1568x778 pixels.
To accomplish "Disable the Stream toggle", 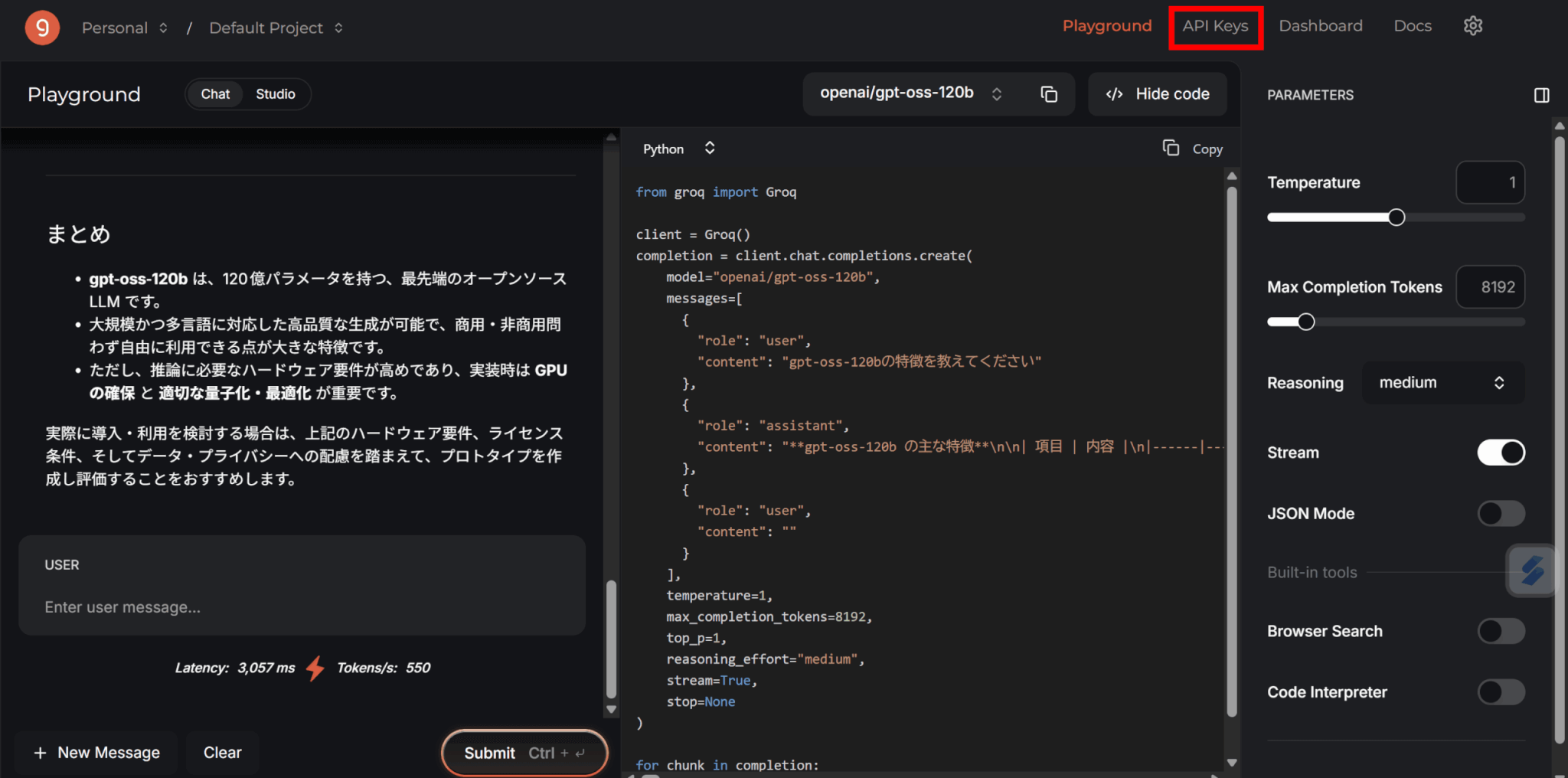I will click(1501, 453).
